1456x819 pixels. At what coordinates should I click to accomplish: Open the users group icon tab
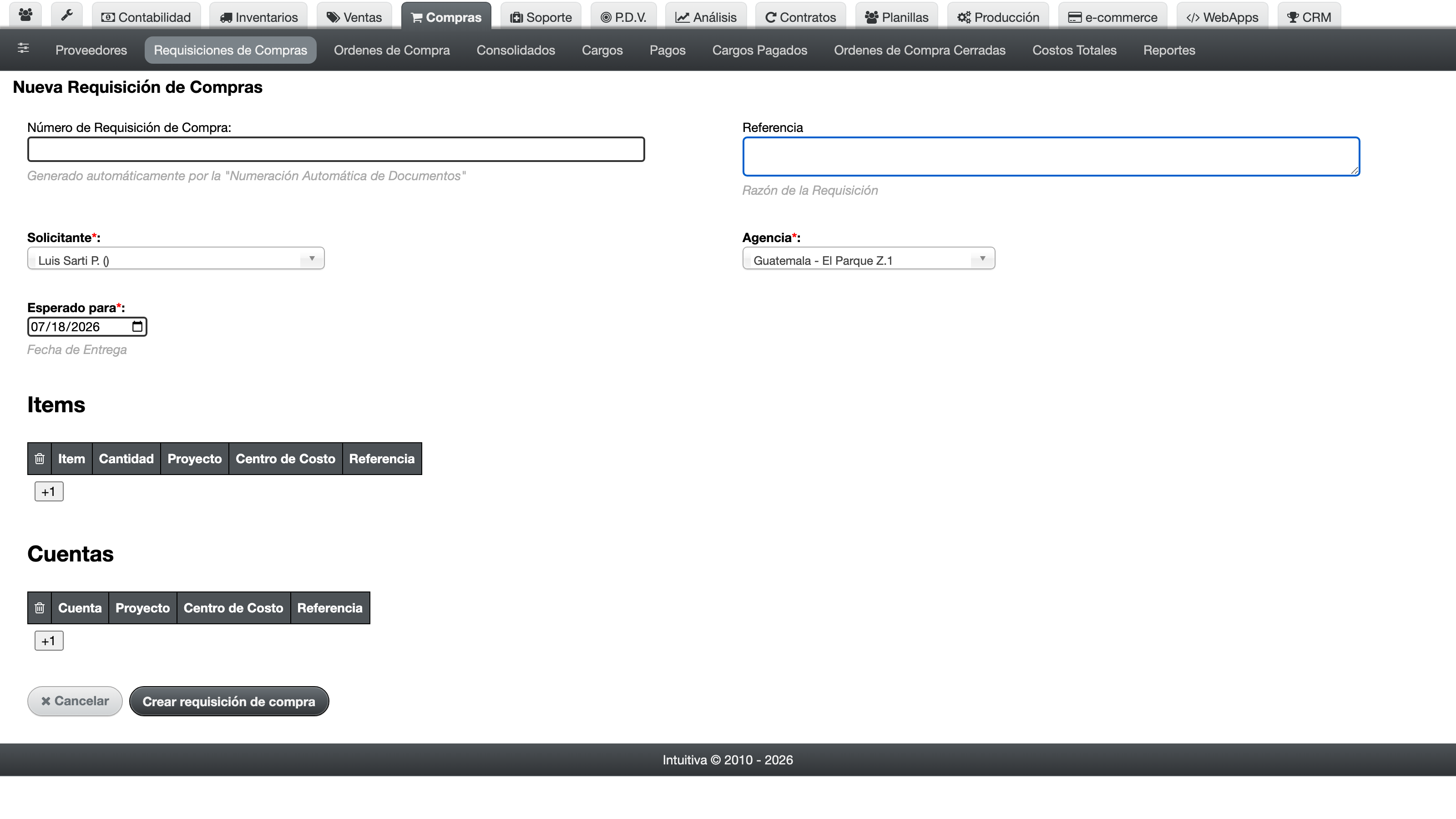[x=25, y=16]
